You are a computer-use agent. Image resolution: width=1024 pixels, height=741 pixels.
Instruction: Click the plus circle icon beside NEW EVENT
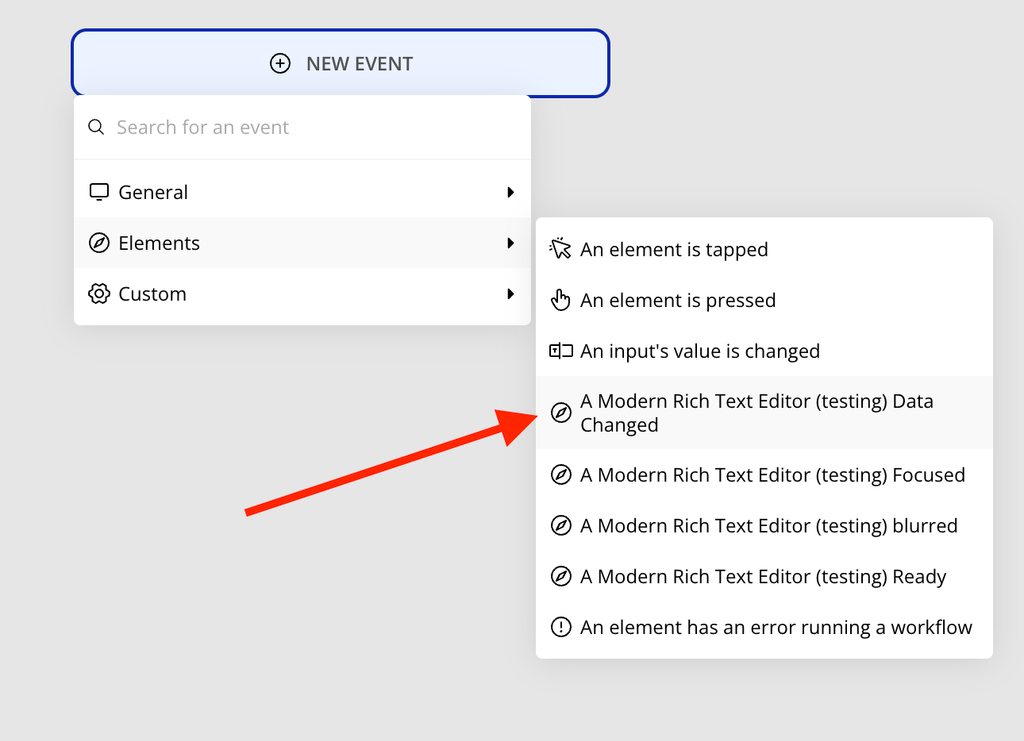click(x=280, y=64)
